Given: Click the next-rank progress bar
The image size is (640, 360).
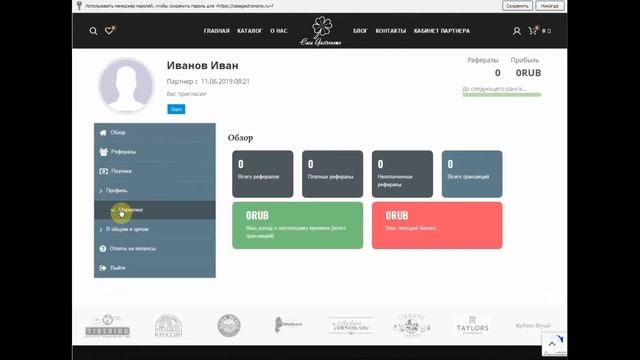Looking at the screenshot, I should [502, 95].
